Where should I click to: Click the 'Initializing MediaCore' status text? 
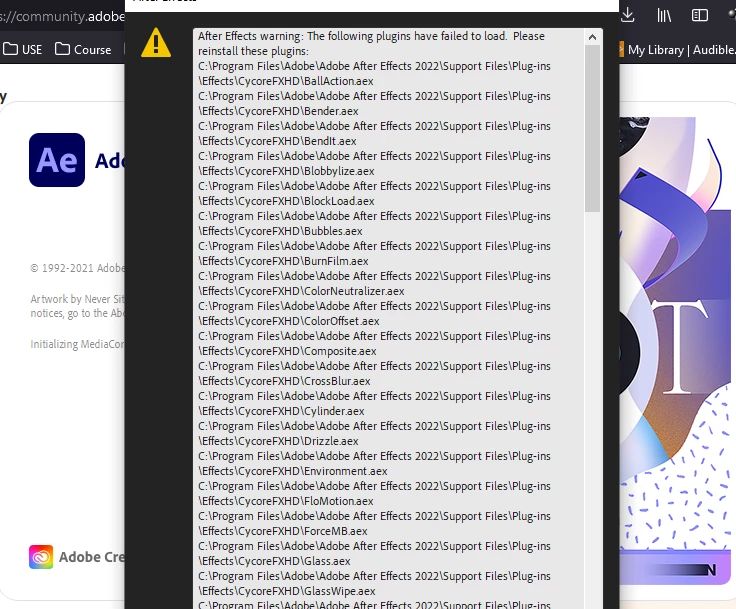pos(77,344)
